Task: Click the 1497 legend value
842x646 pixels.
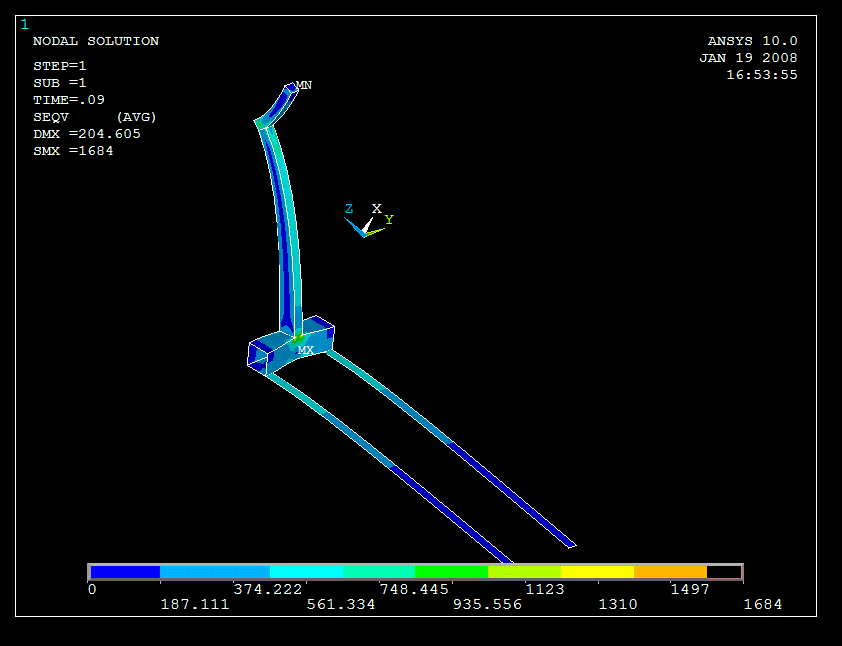Action: coord(691,590)
